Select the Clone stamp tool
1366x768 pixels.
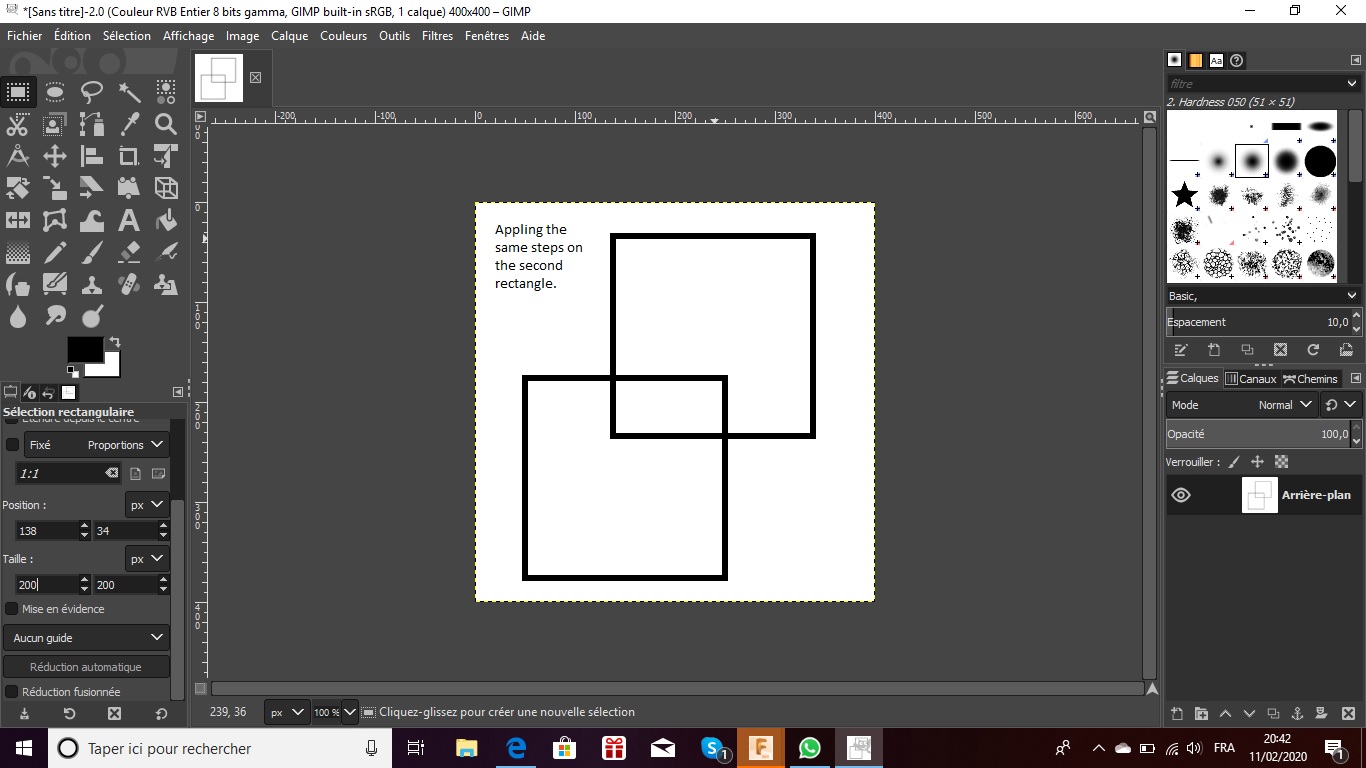point(92,284)
